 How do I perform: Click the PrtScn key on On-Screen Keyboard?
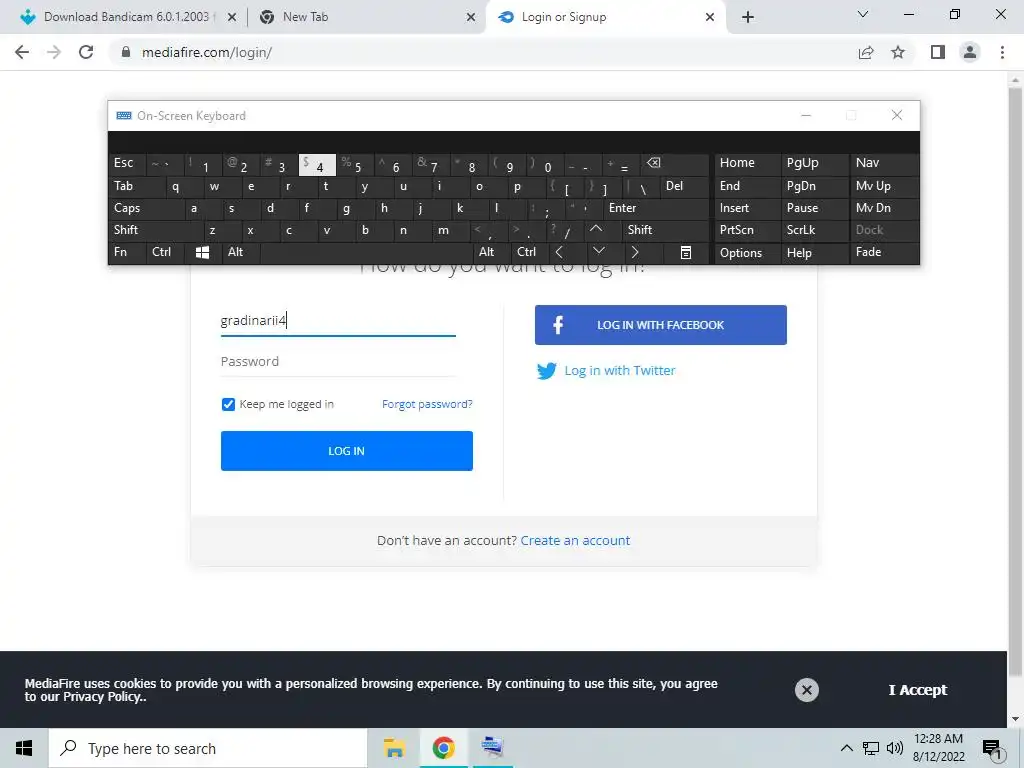(x=748, y=229)
